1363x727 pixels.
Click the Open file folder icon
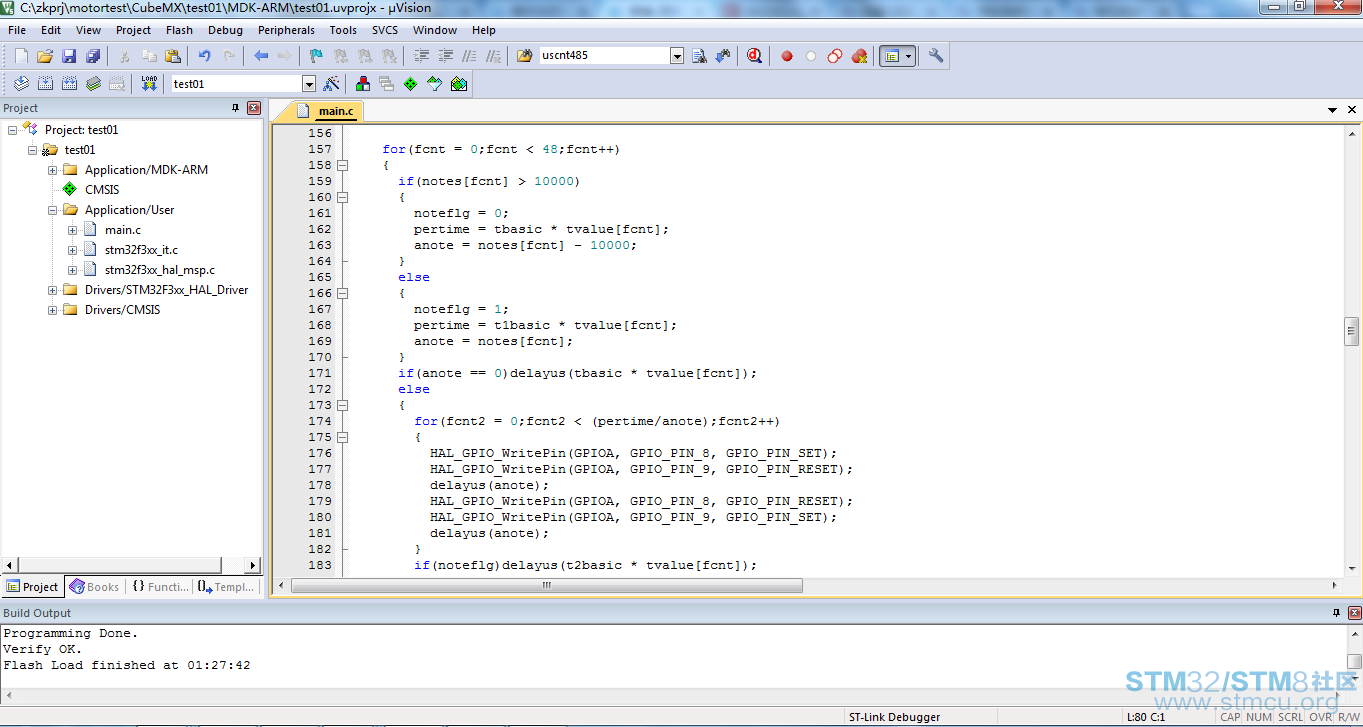coord(45,56)
